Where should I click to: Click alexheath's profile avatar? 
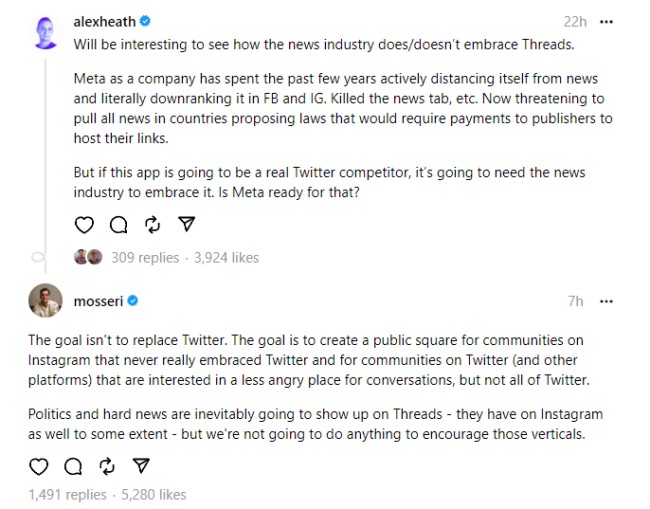45,33
